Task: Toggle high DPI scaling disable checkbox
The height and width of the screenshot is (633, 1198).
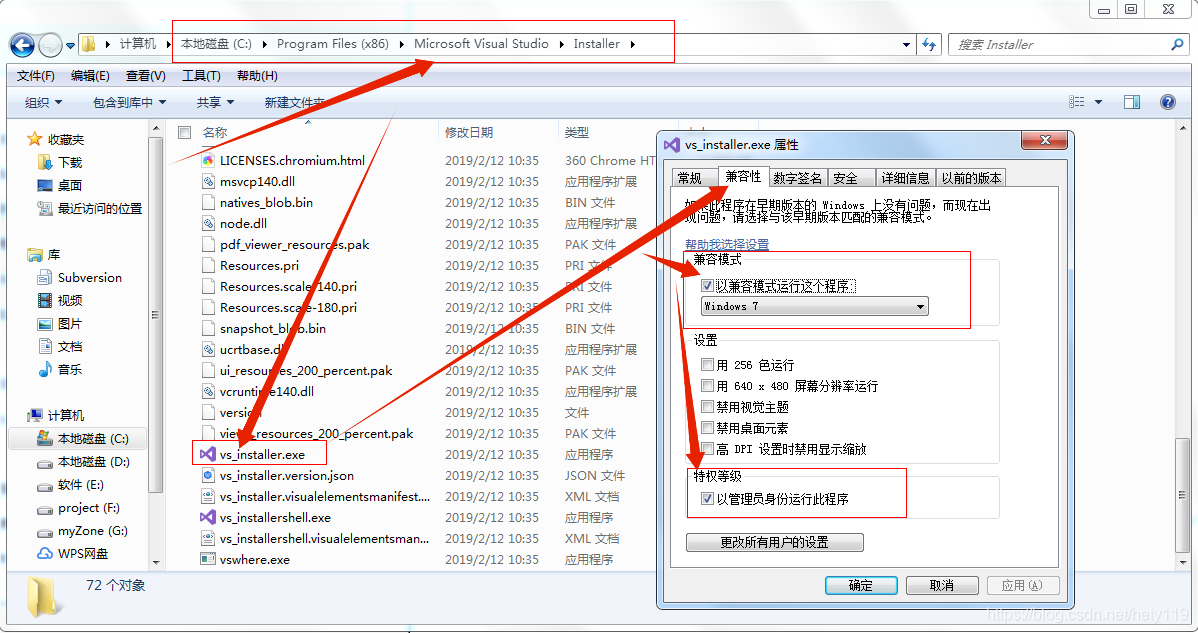Action: (707, 449)
